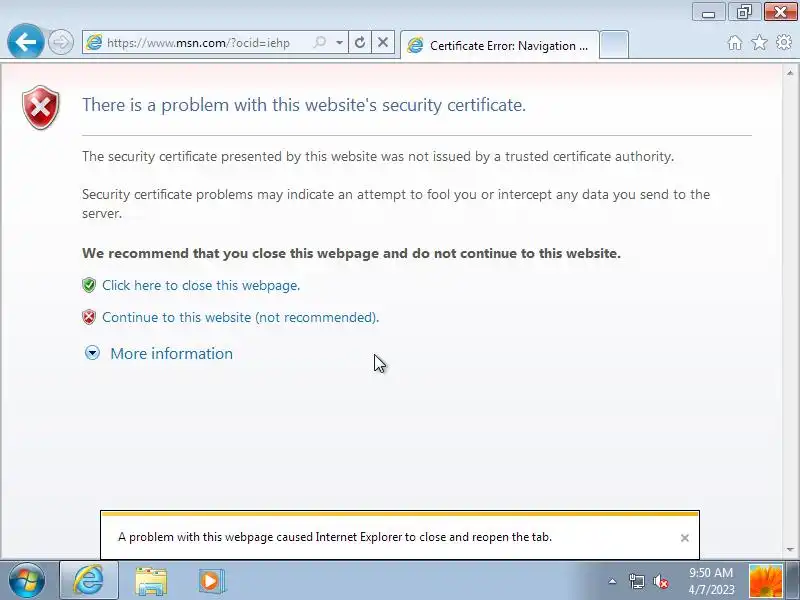Viewport: 800px width, 600px height.
Task: Show hidden tray icons arrow
Action: point(612,581)
